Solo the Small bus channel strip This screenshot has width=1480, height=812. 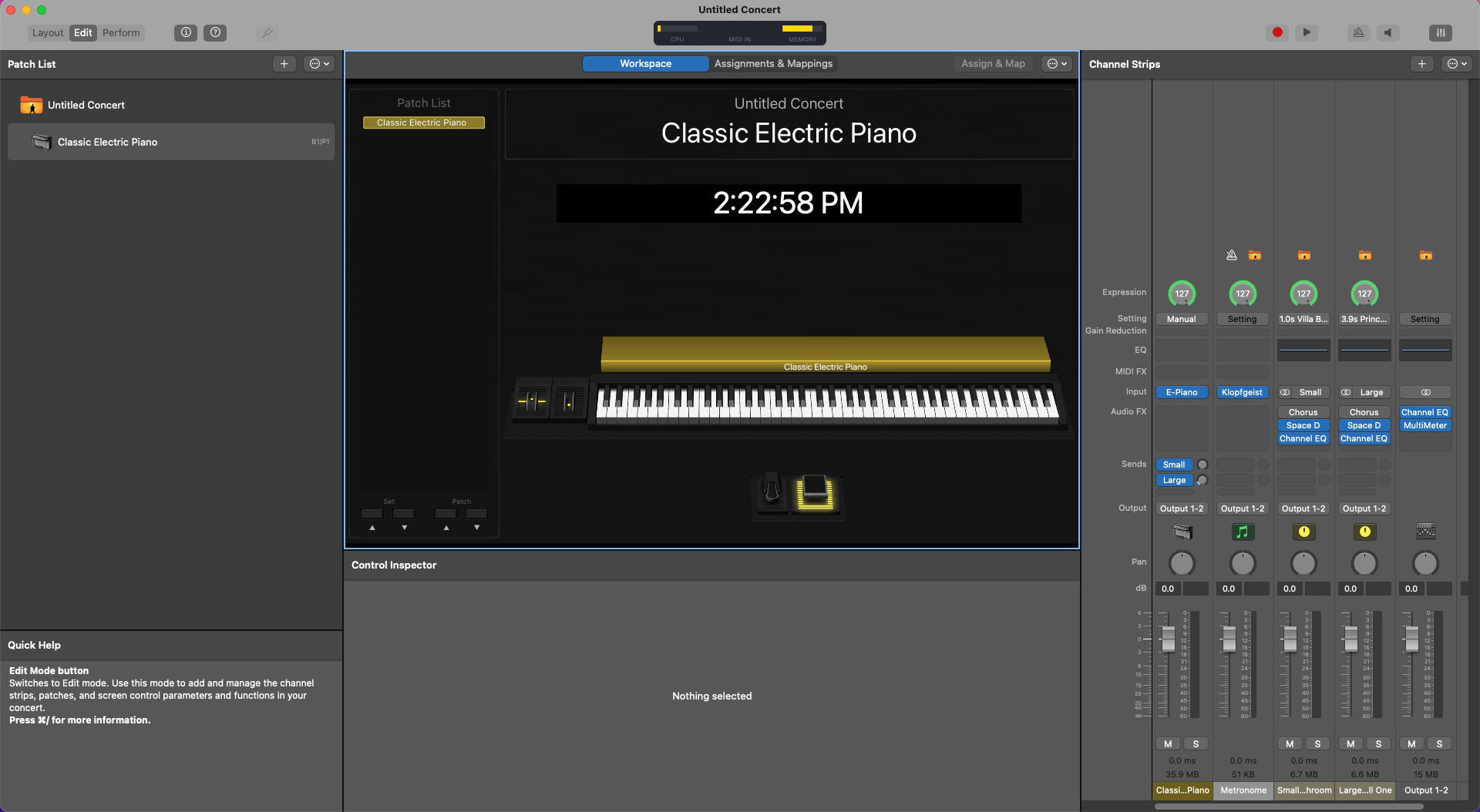(1317, 743)
